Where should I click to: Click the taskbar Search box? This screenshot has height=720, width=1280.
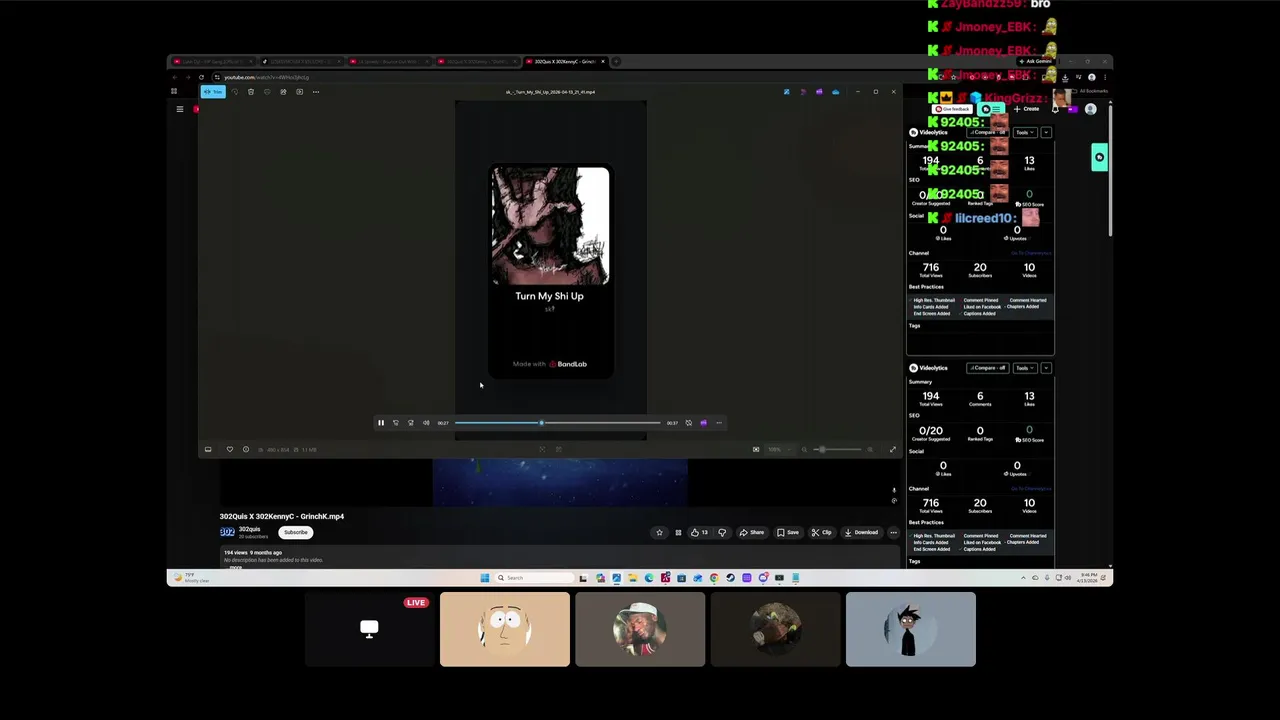[535, 577]
